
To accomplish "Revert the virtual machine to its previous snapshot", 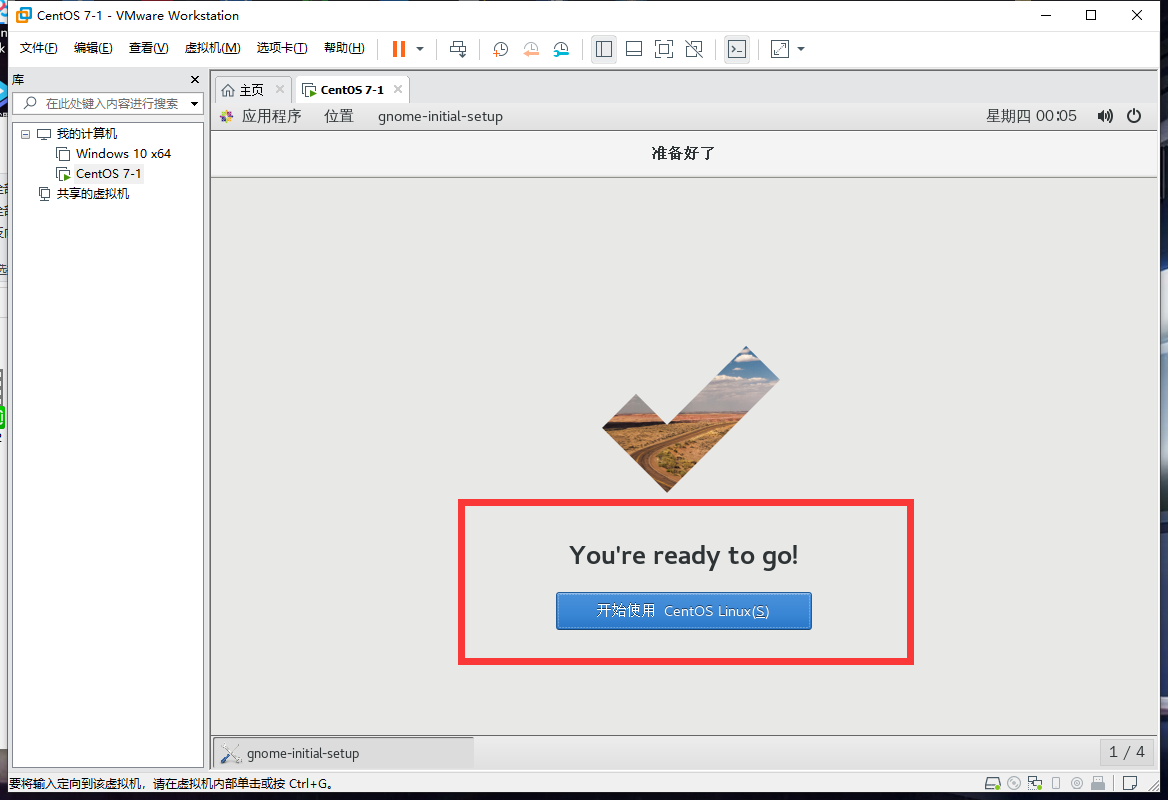I will (x=531, y=49).
